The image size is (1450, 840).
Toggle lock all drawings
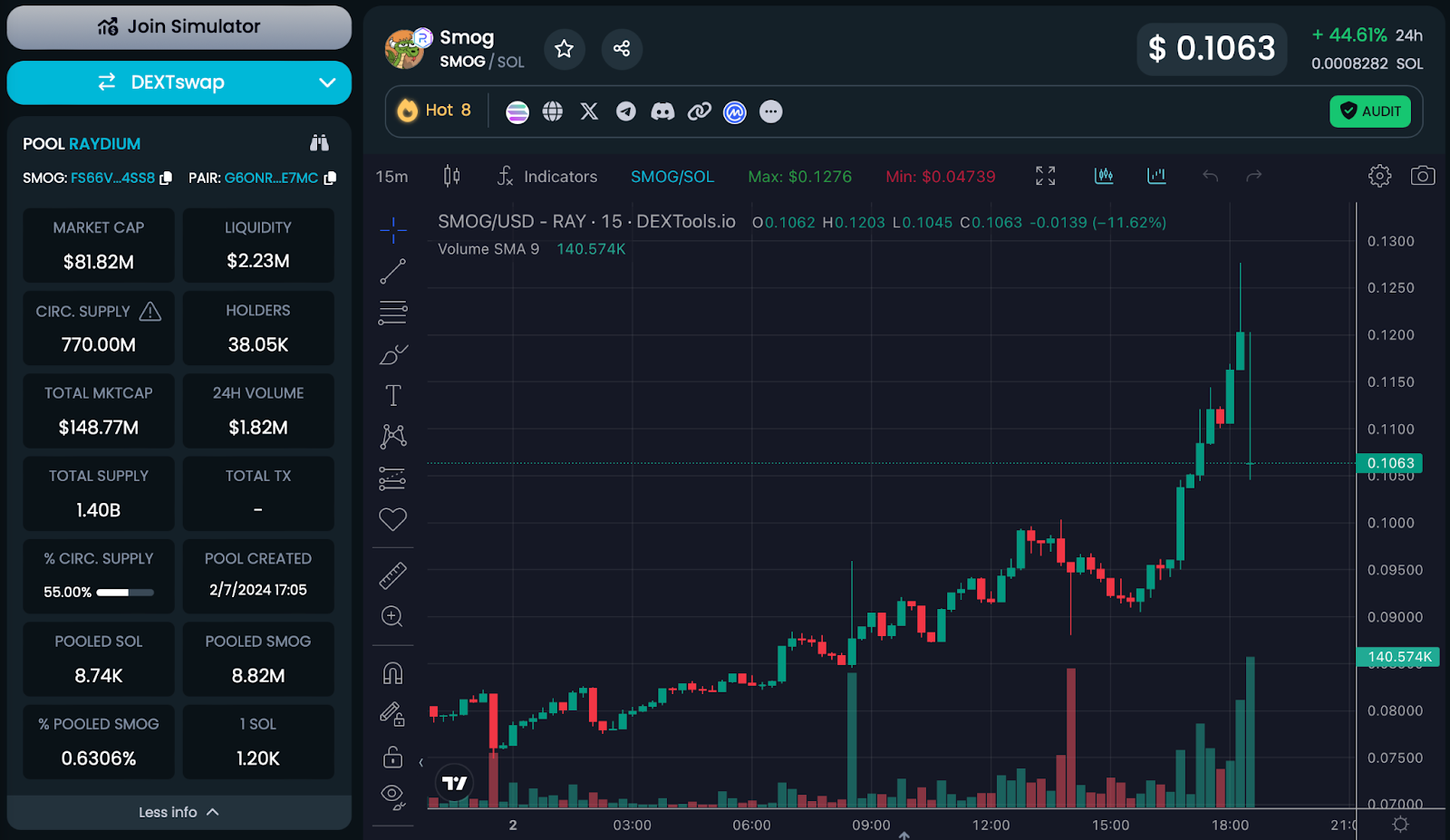click(392, 756)
